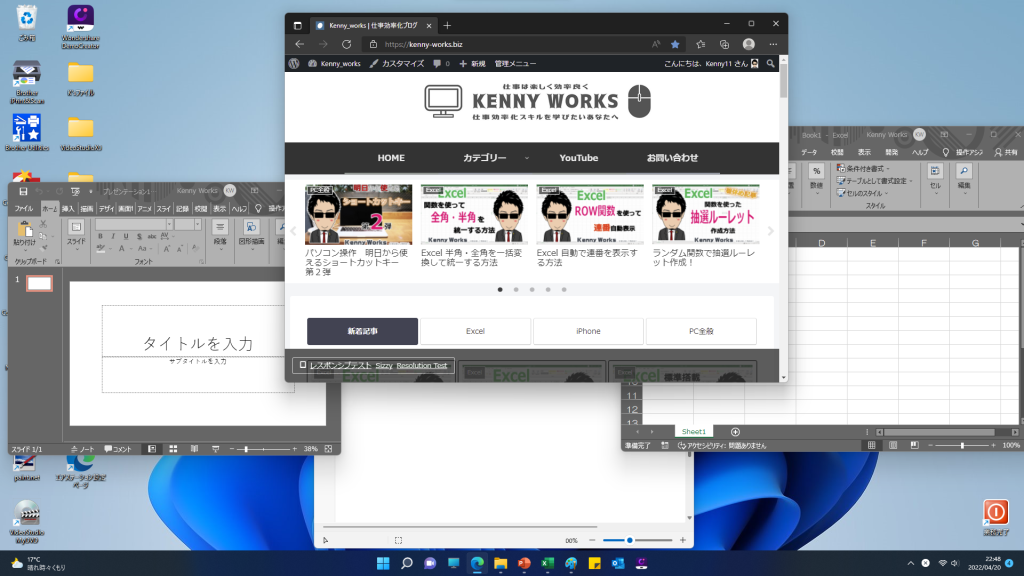
Task: Open PowerPoint from the taskbar
Action: pos(523,564)
